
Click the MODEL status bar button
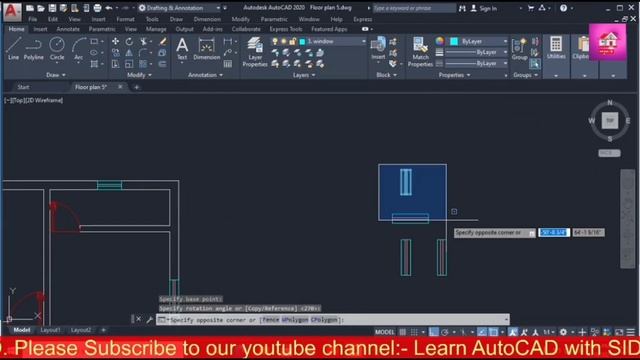pos(384,332)
